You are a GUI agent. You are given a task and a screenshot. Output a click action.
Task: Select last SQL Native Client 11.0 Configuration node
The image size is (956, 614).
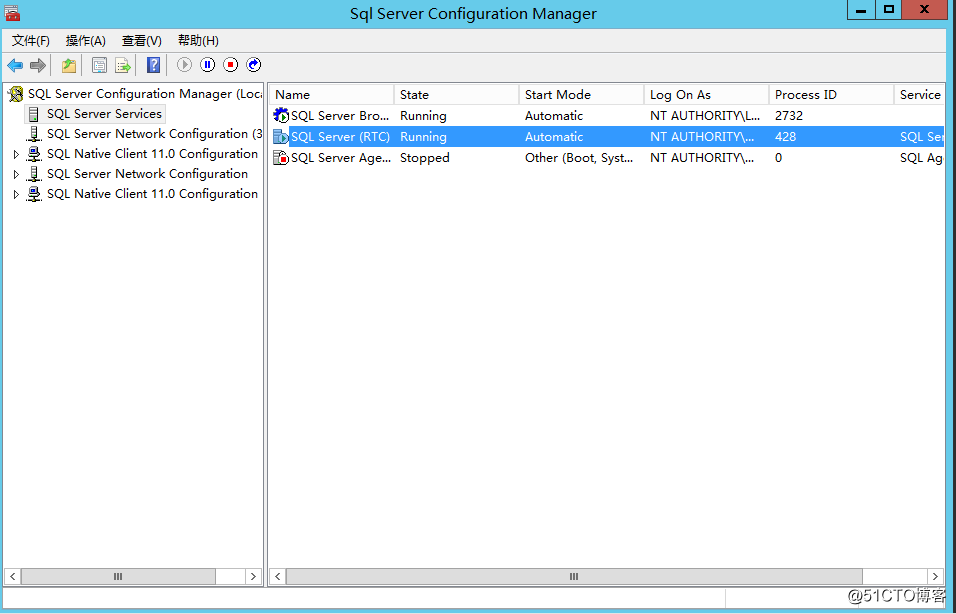[x=152, y=194]
